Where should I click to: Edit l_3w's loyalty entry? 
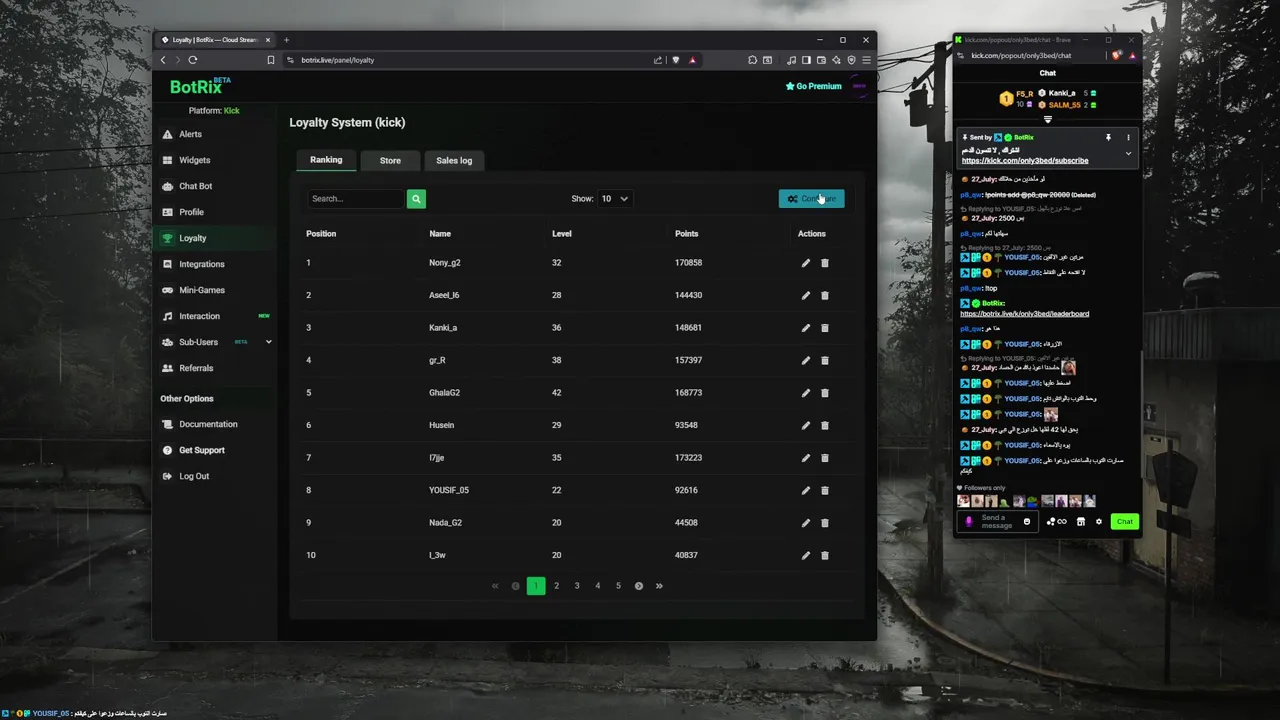806,555
